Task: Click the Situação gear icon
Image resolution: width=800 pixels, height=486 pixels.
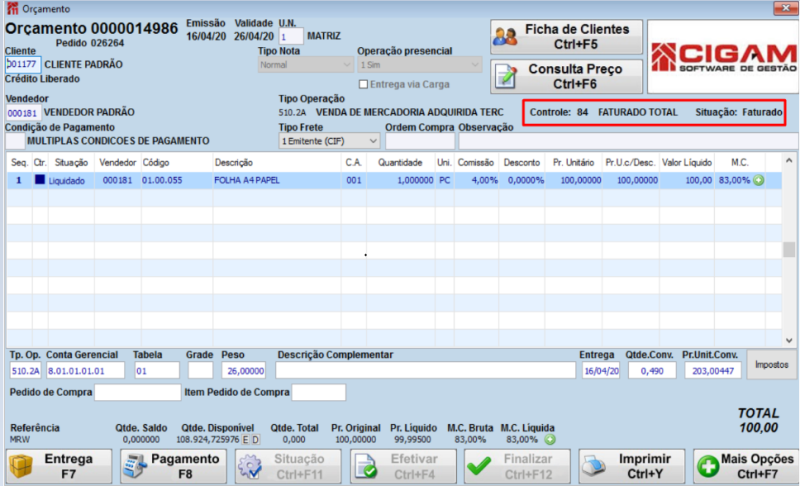Action: pyautogui.click(x=250, y=466)
